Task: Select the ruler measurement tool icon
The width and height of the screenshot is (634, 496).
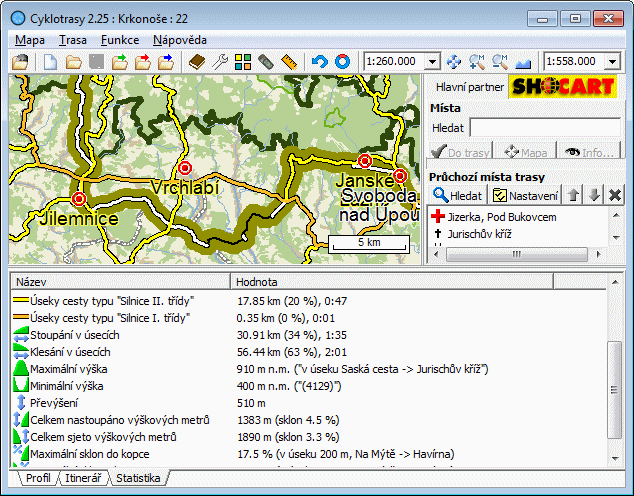Action: coord(290,62)
